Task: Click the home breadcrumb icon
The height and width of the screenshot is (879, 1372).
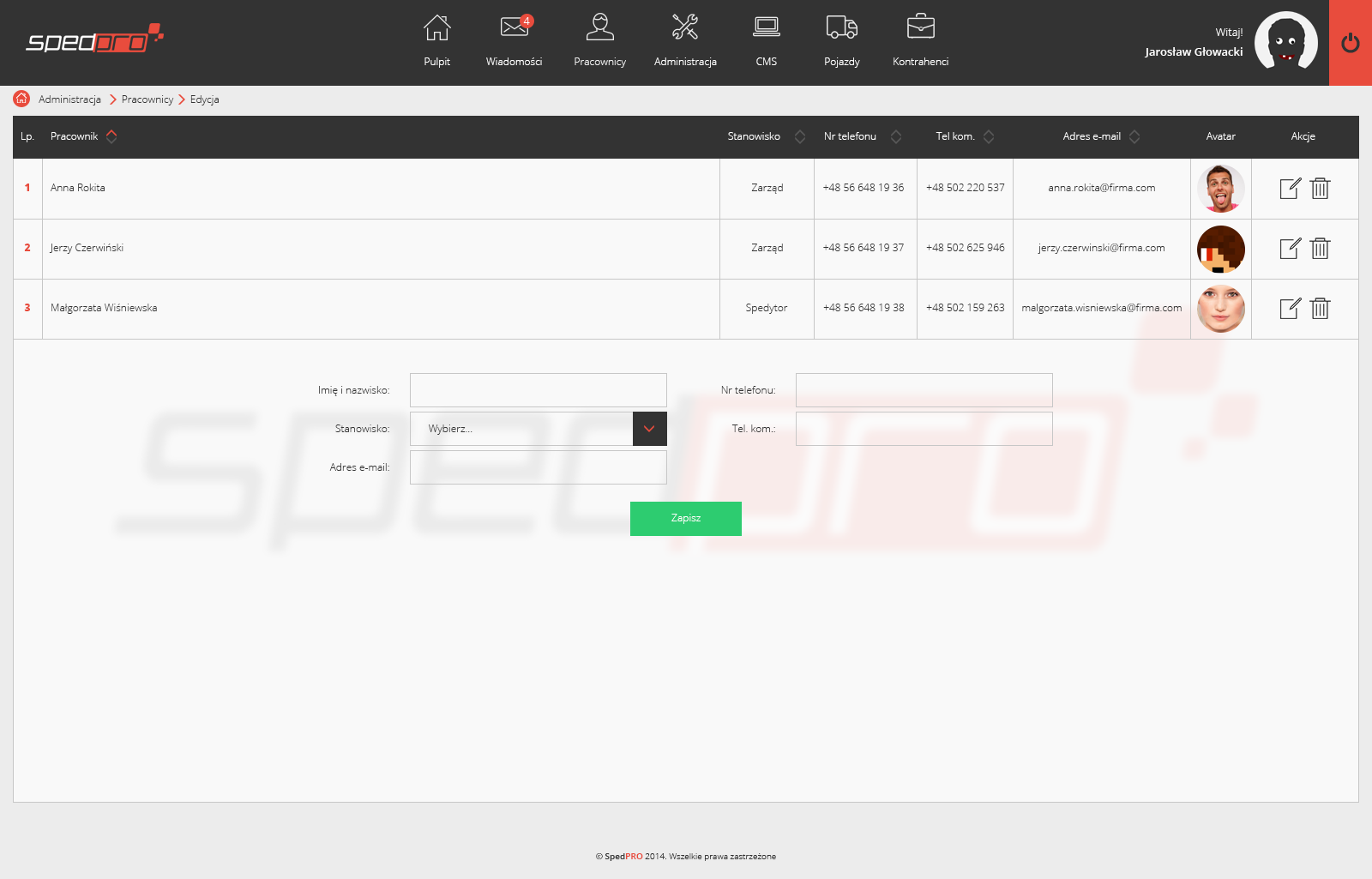Action: tap(21, 99)
